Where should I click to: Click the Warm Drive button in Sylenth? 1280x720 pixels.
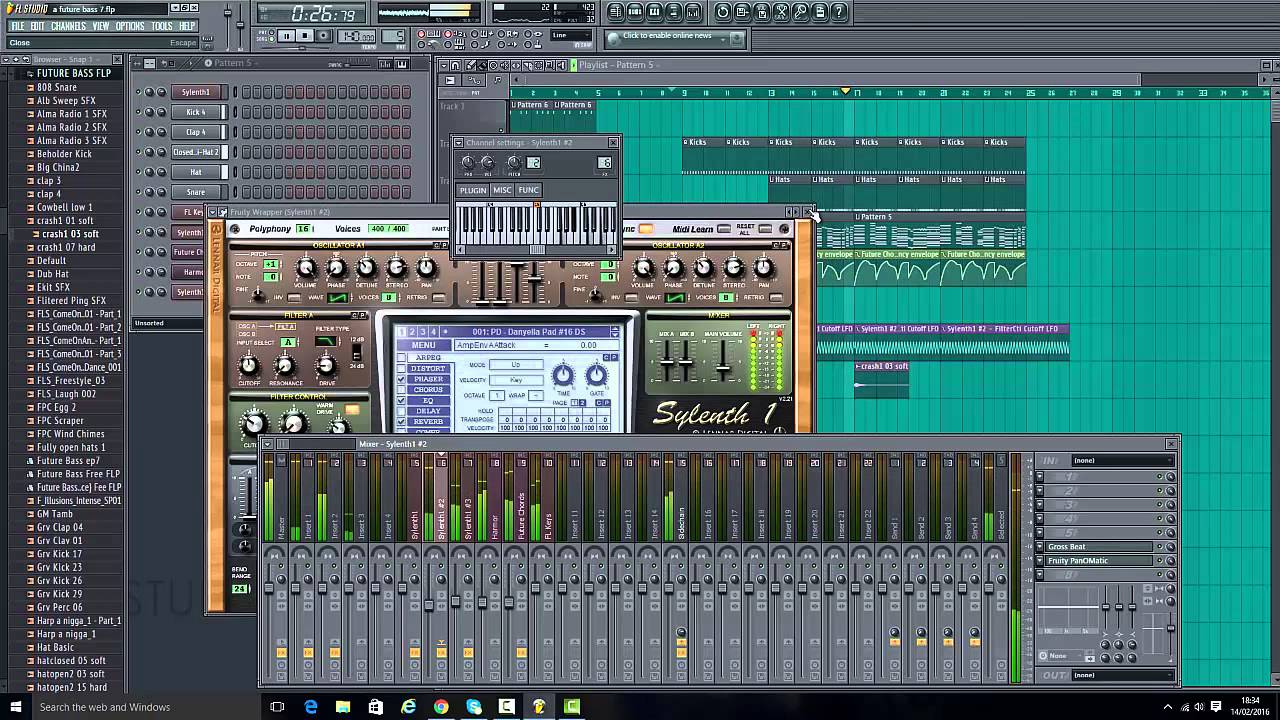(352, 409)
